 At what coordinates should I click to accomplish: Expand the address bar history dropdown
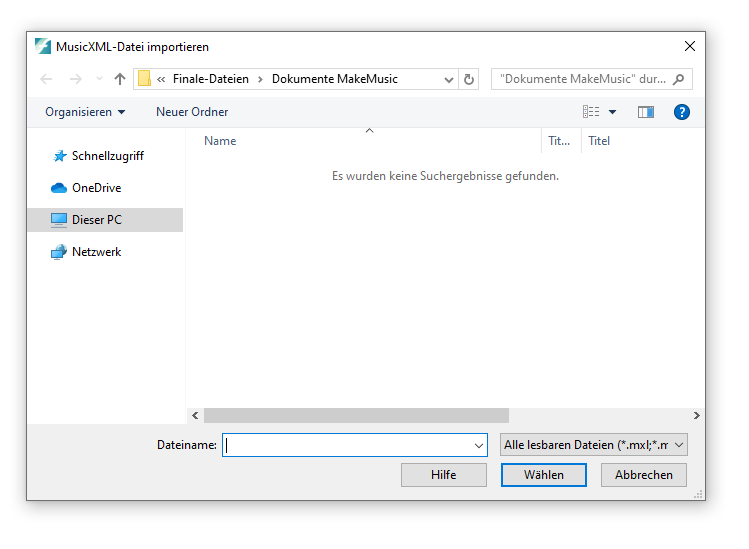449,79
